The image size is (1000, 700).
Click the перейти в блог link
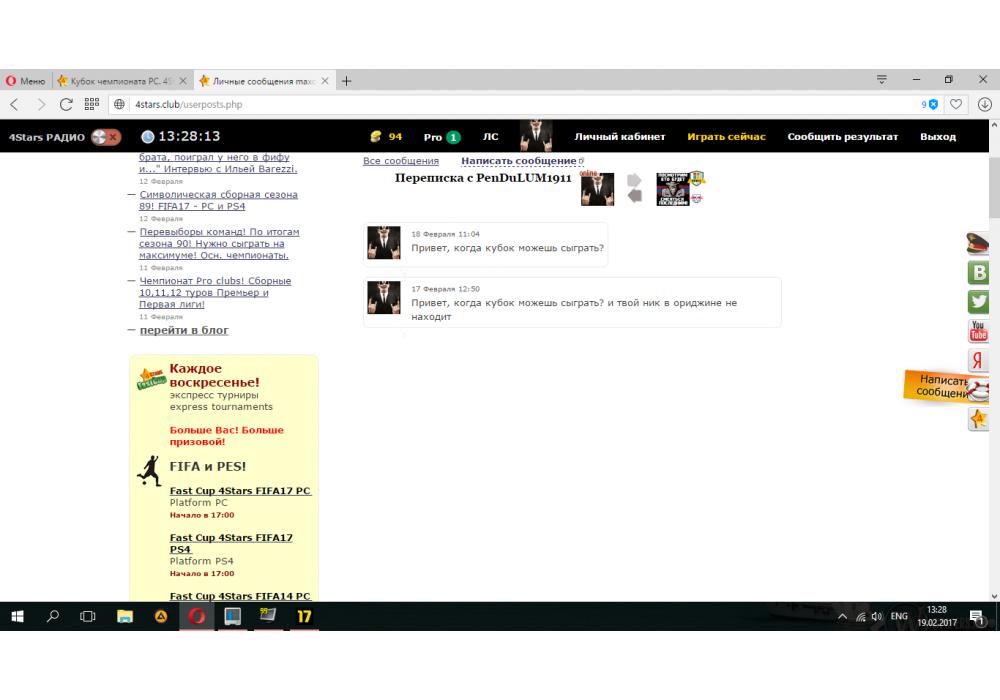[x=184, y=330]
